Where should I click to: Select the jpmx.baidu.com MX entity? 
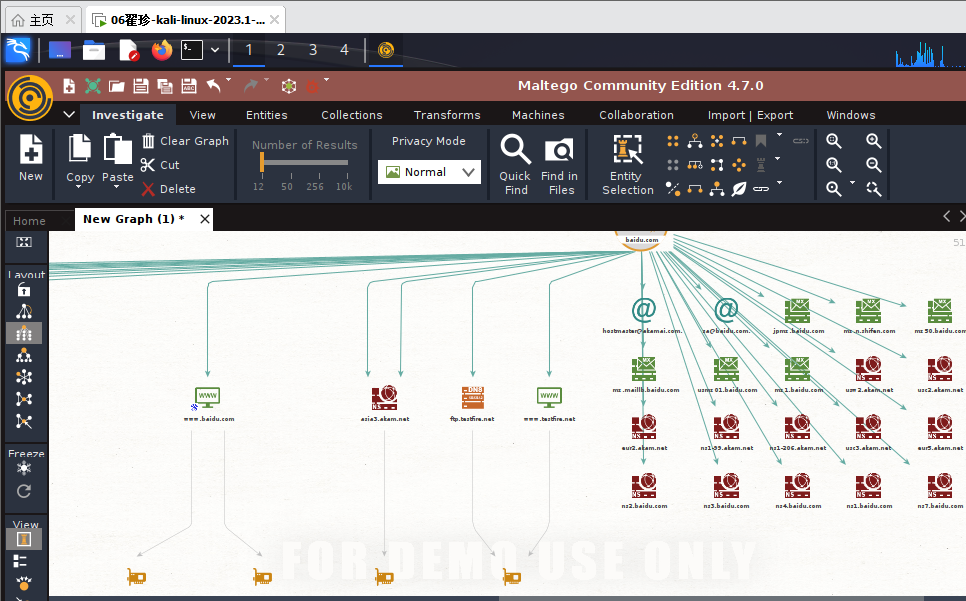click(x=798, y=316)
